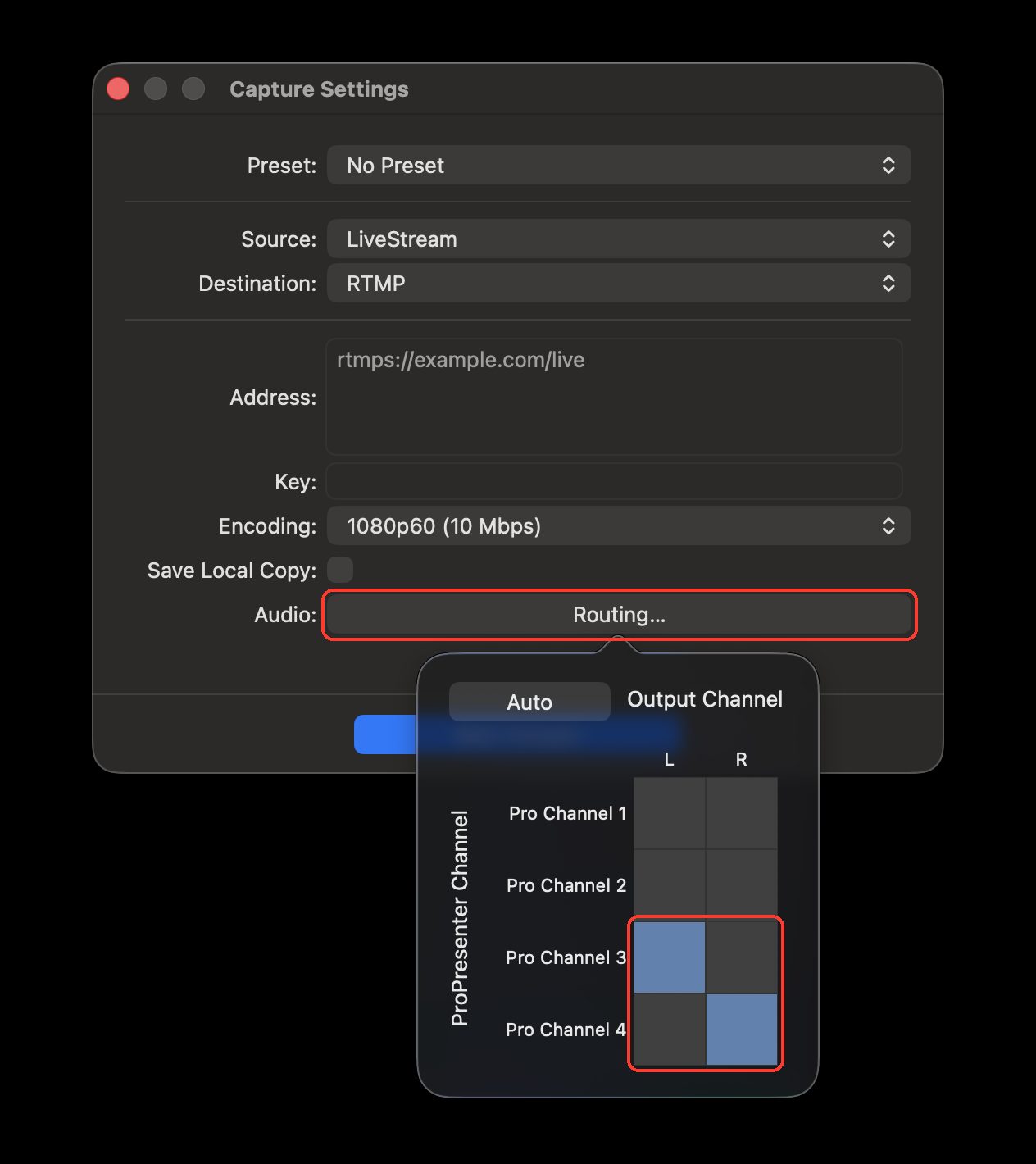
Task: Click the Output Channel heading
Action: point(705,699)
